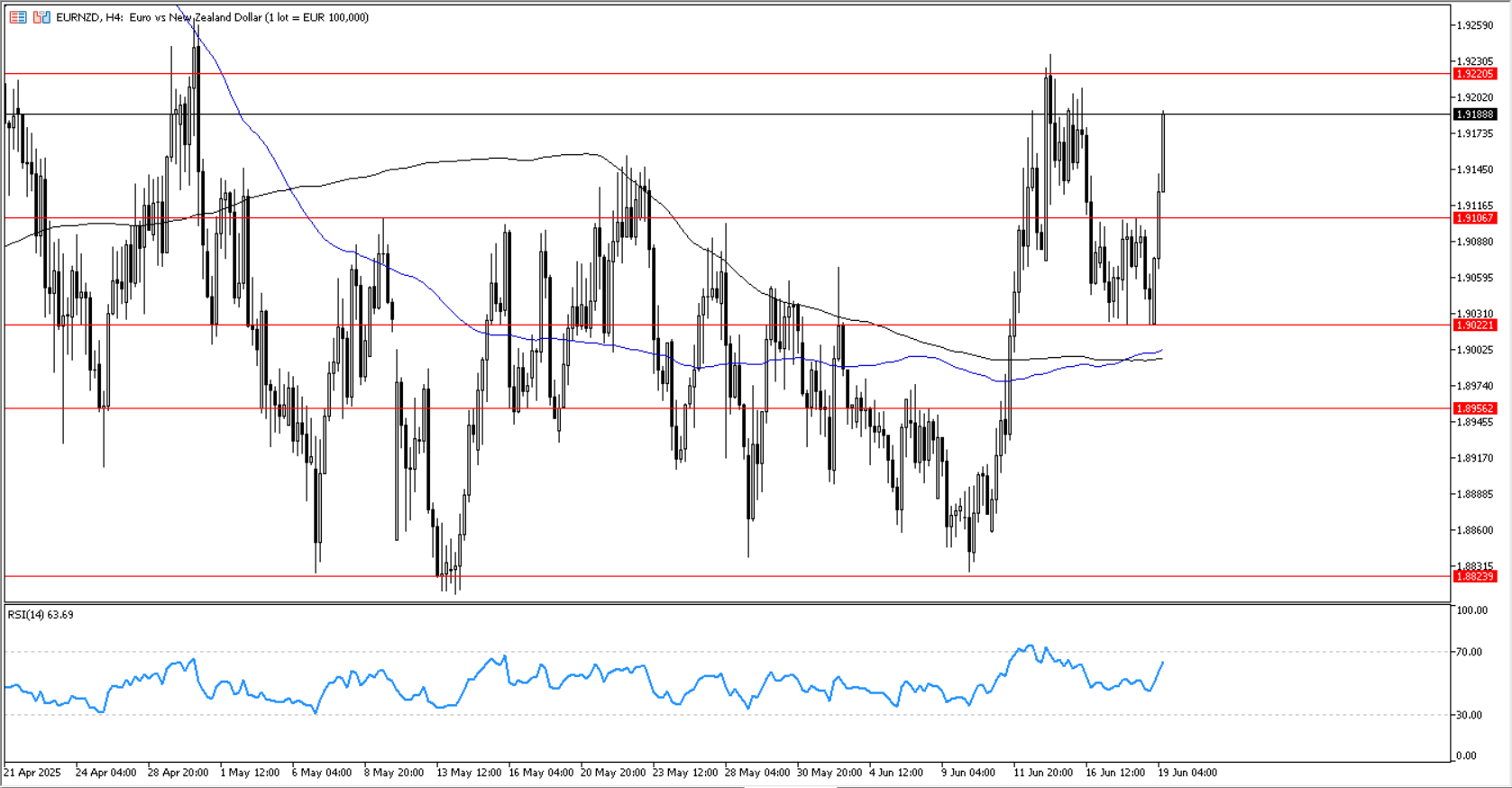Select the red 1.92205 price level label
Screen dimensions: 1512x788
tap(1475, 74)
